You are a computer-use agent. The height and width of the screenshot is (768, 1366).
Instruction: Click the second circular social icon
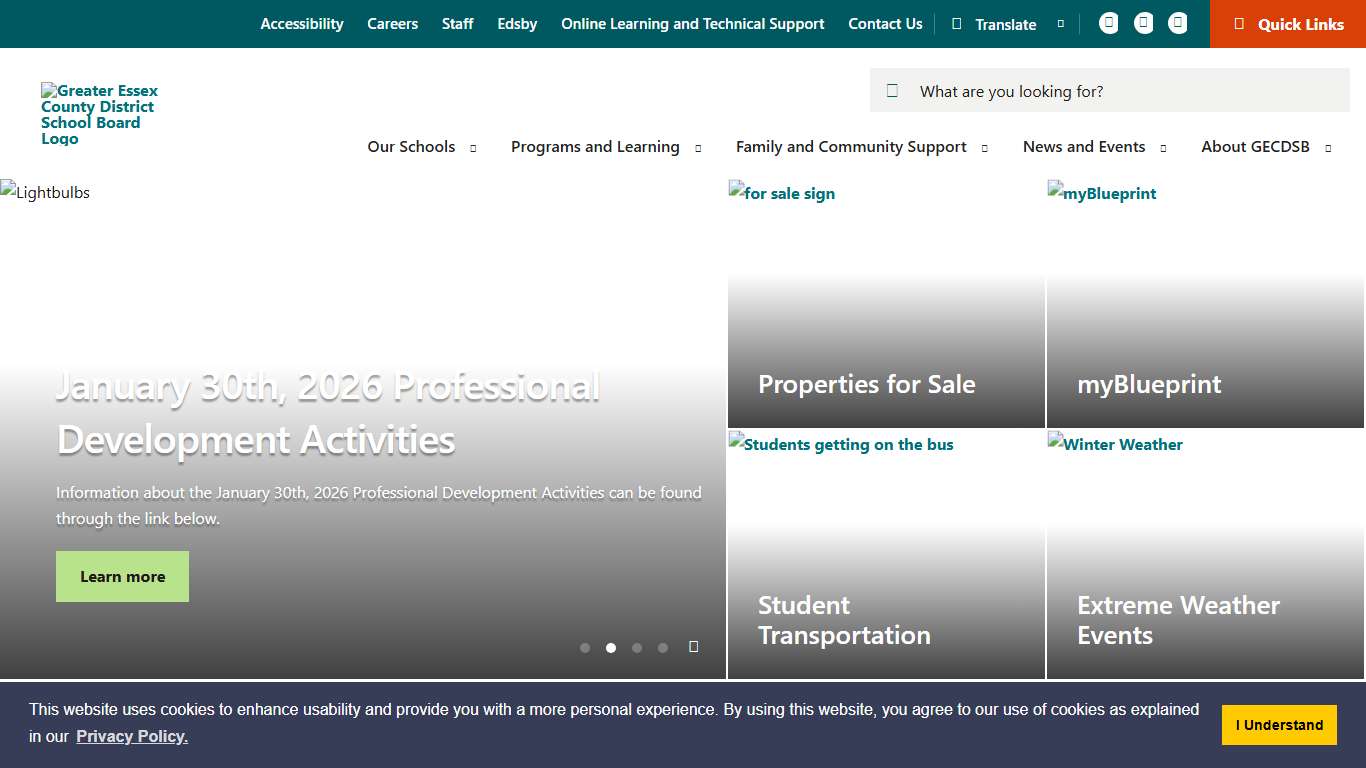click(1143, 23)
